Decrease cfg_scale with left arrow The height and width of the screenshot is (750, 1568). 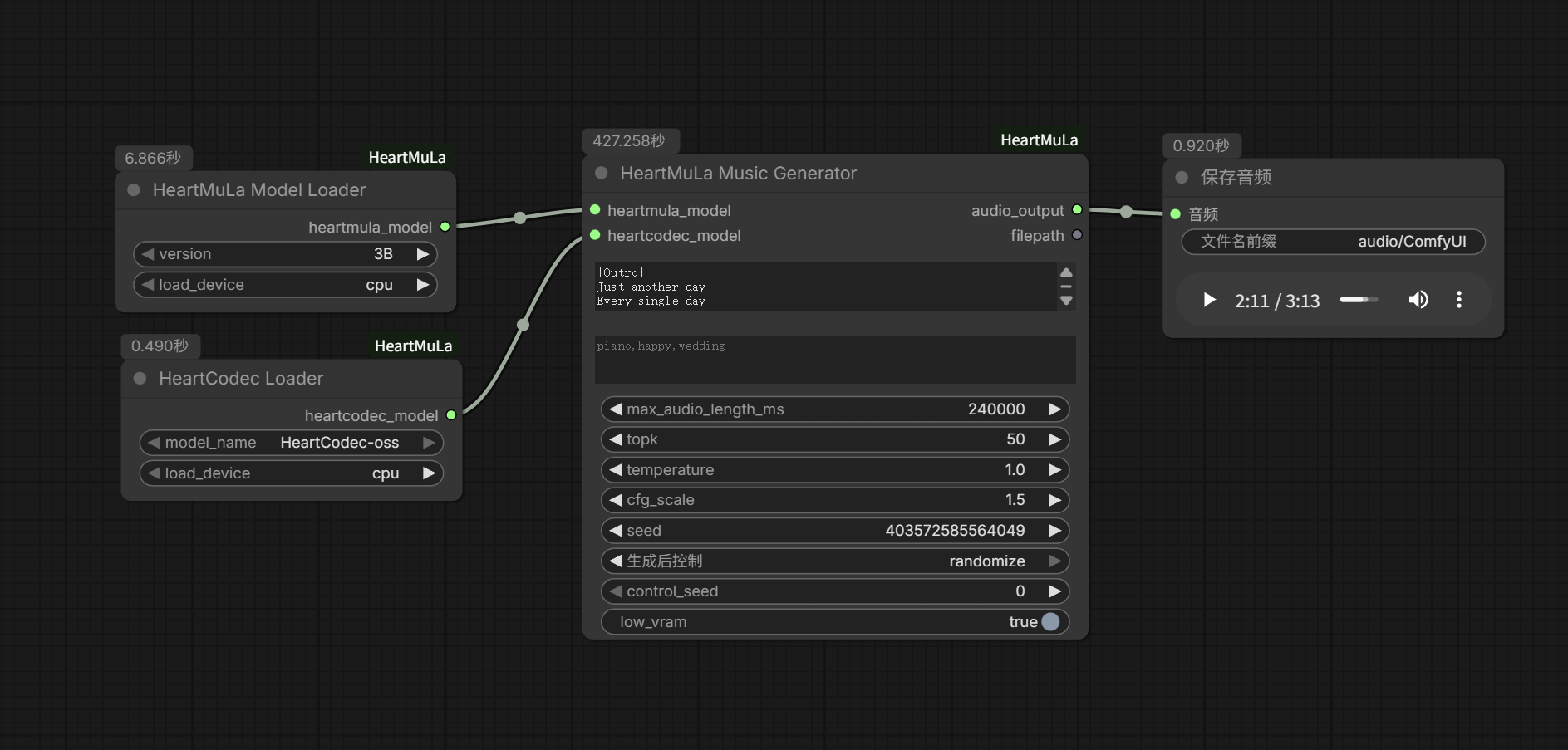616,500
